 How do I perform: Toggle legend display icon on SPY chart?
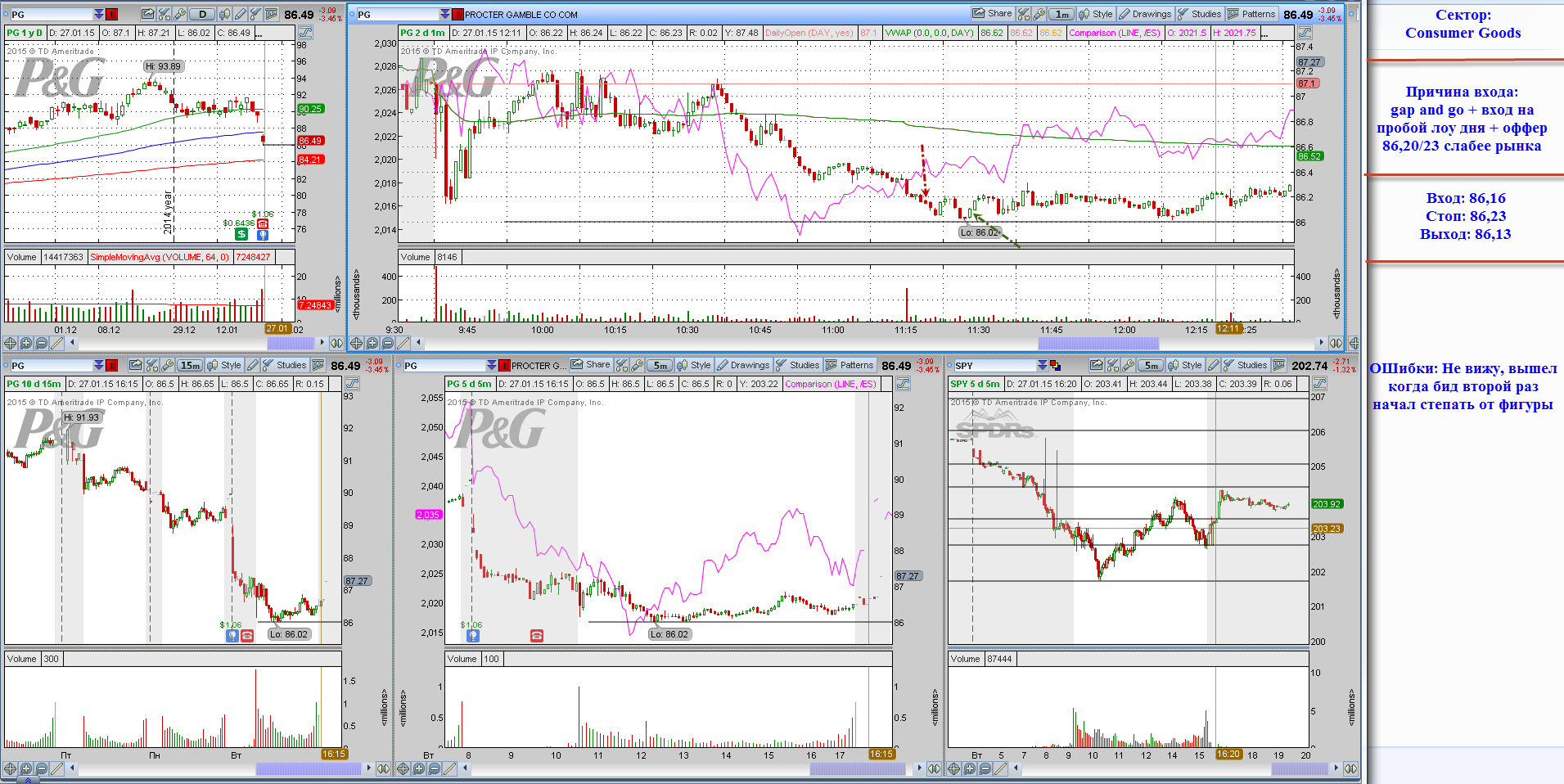(1318, 384)
